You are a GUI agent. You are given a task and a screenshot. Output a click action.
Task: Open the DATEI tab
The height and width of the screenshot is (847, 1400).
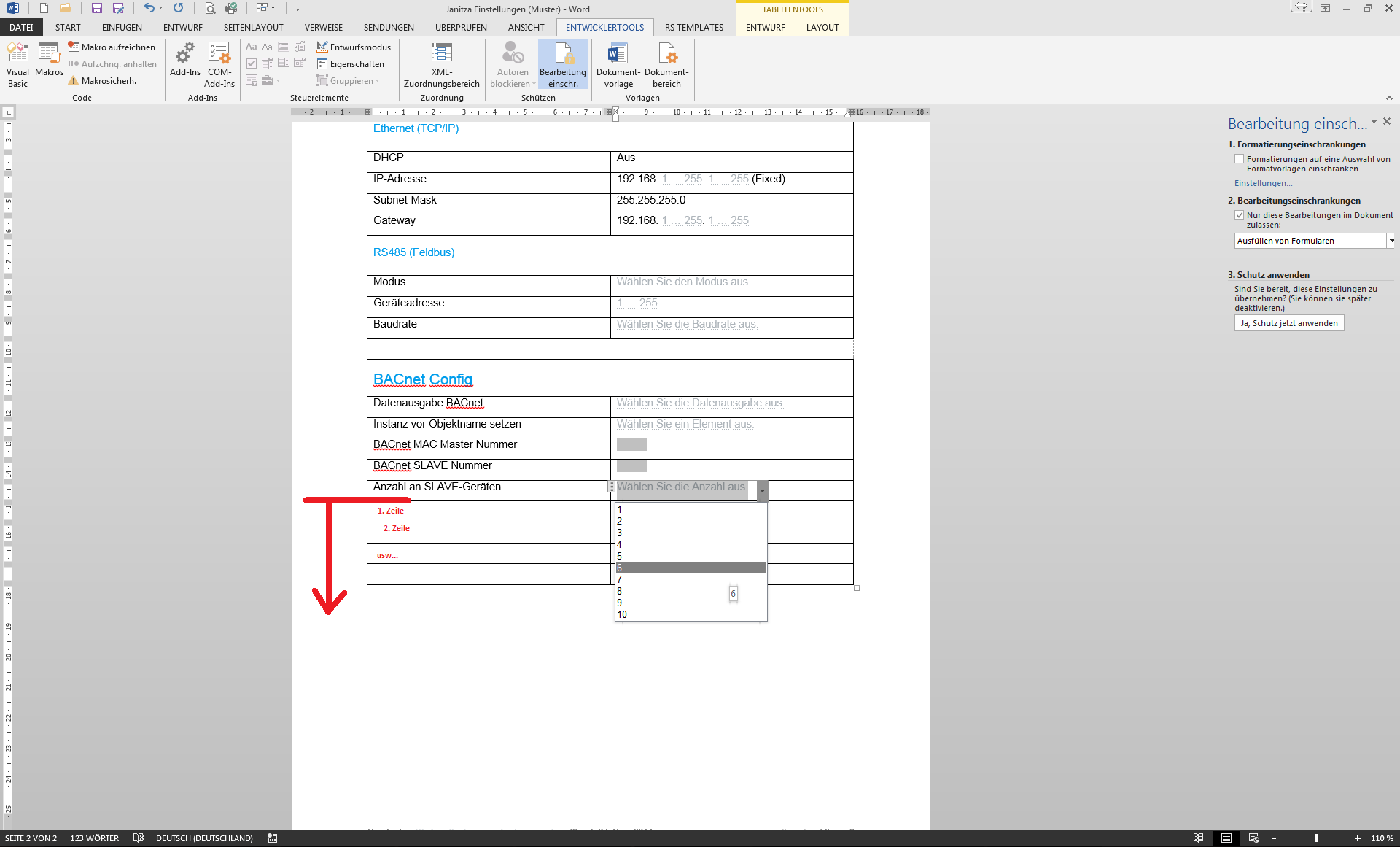pyautogui.click(x=21, y=28)
